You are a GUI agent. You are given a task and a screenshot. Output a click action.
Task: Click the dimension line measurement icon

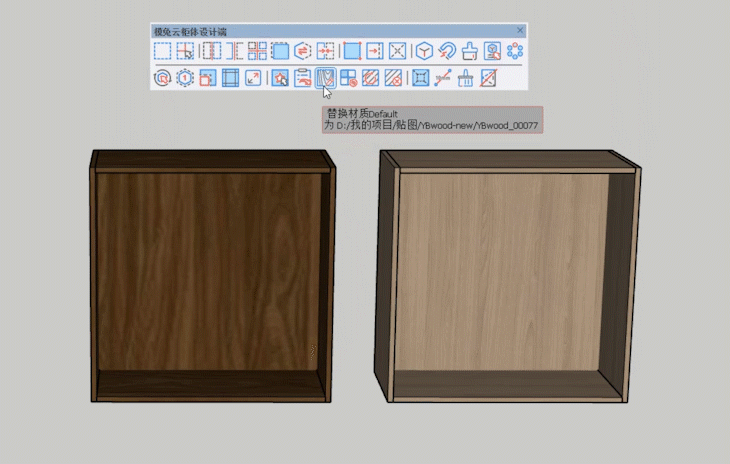click(x=443, y=77)
